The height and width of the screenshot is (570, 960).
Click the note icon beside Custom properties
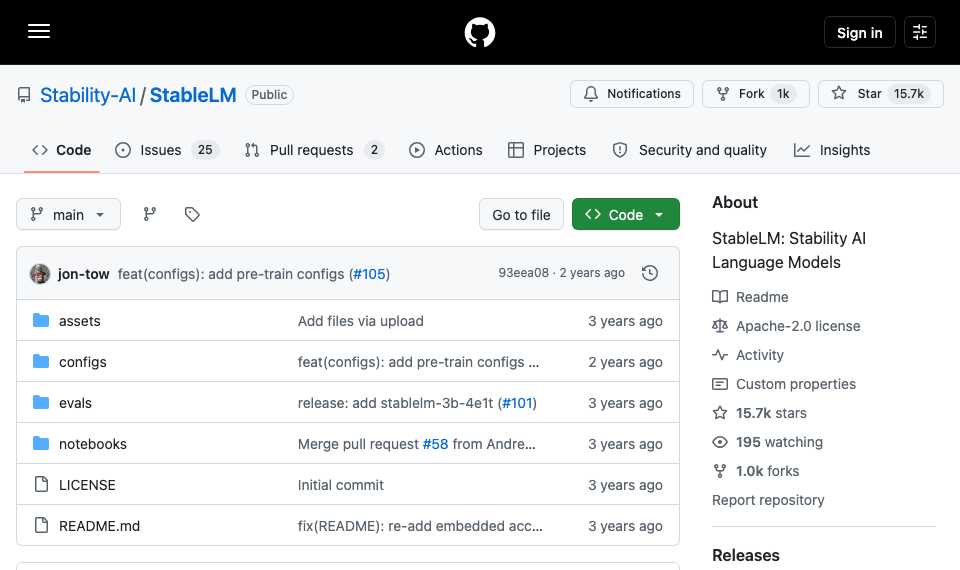point(720,384)
